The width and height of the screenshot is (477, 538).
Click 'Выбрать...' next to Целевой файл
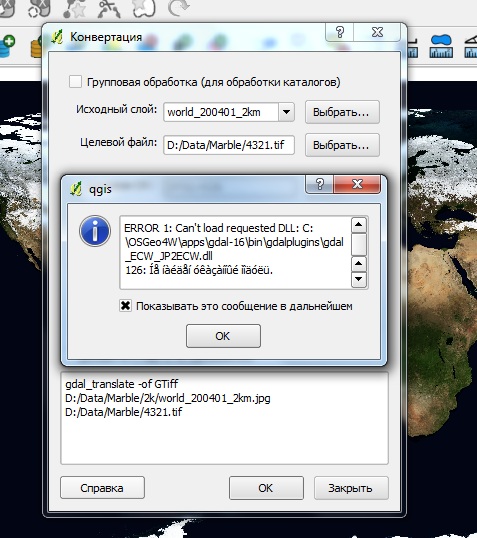[x=342, y=145]
